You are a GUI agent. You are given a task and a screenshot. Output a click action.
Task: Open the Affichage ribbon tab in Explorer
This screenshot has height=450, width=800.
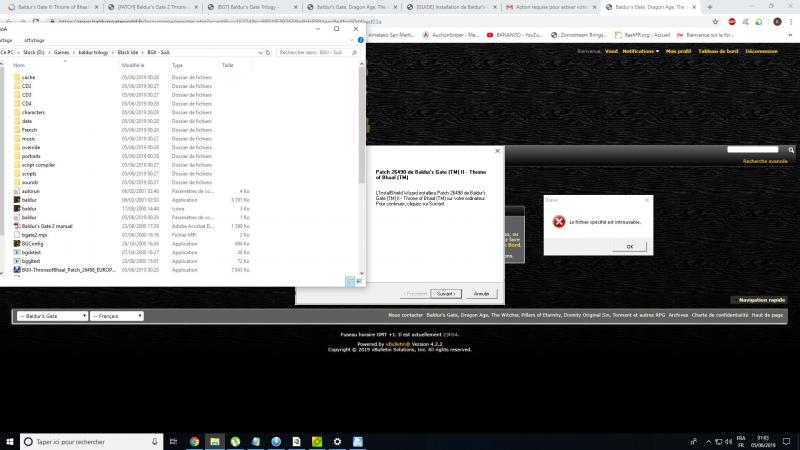(x=34, y=40)
